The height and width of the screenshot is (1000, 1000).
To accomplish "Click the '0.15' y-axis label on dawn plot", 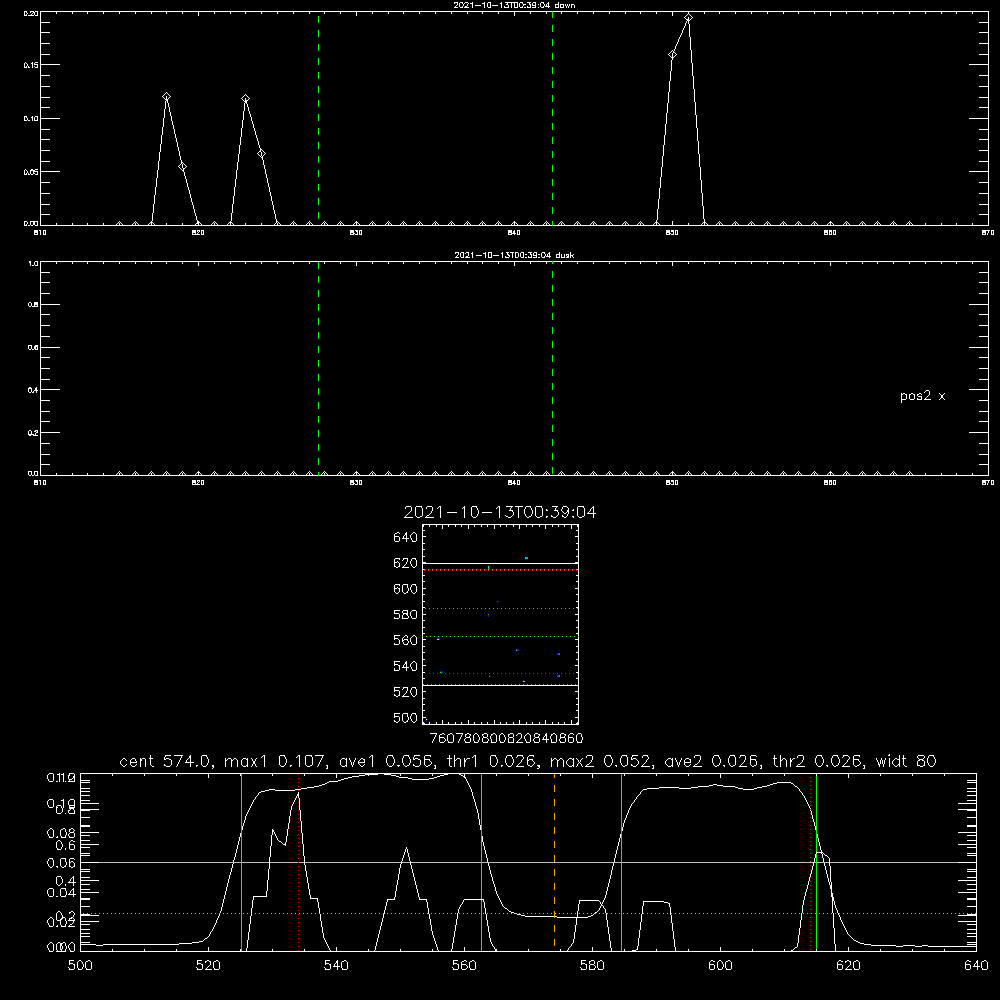I will [x=31, y=65].
